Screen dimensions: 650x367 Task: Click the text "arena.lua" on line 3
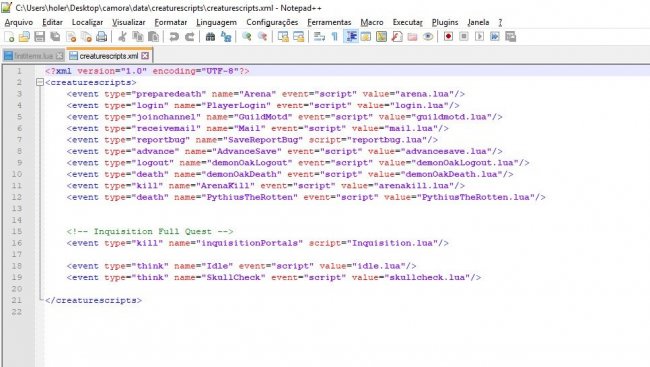(425, 94)
